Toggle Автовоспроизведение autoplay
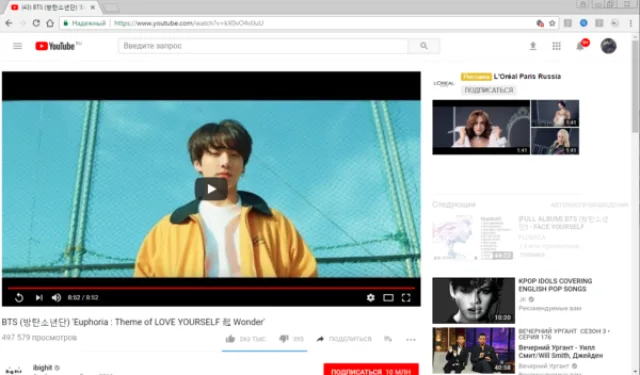This screenshot has width=640, height=375. [589, 205]
